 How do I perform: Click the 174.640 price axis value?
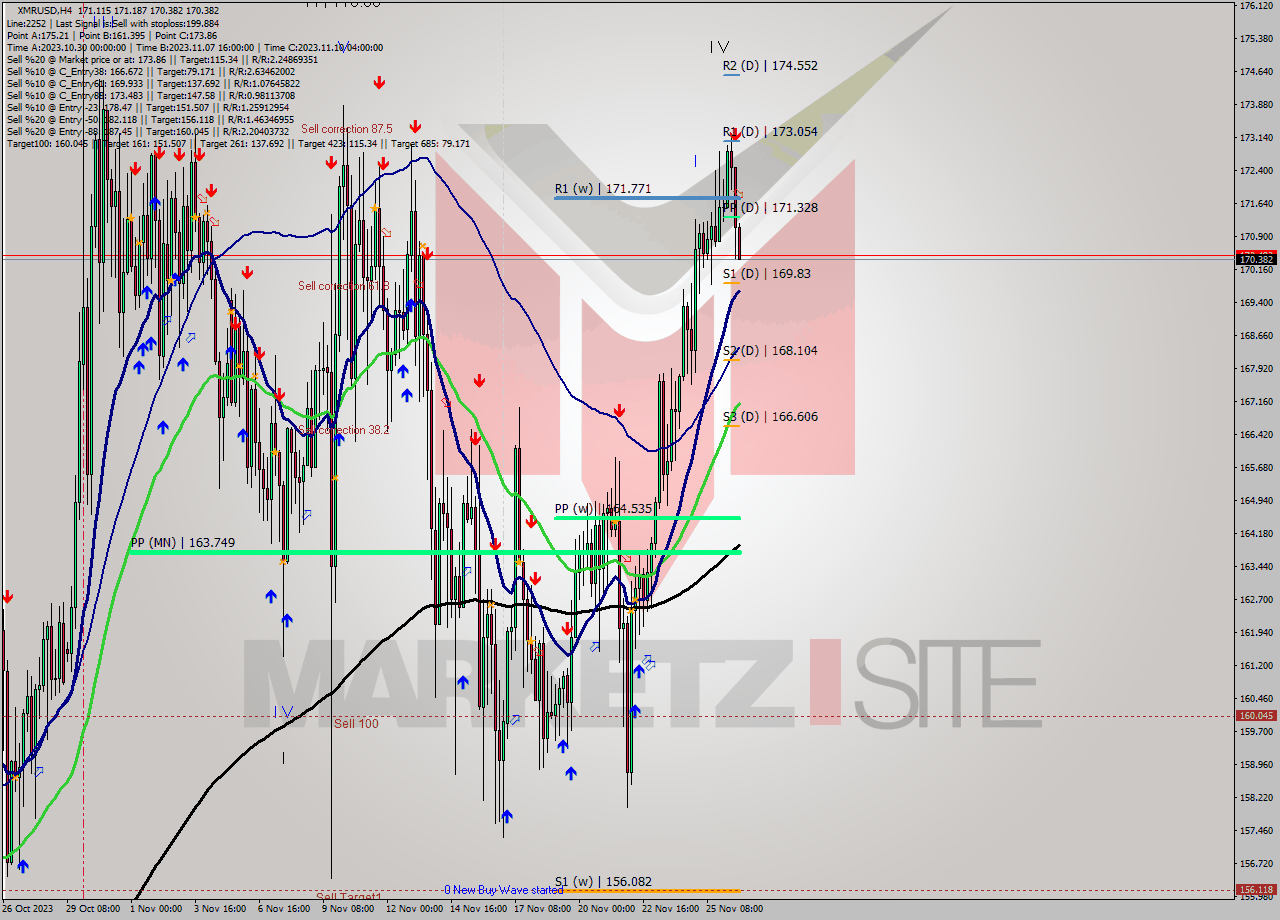tap(1255, 71)
